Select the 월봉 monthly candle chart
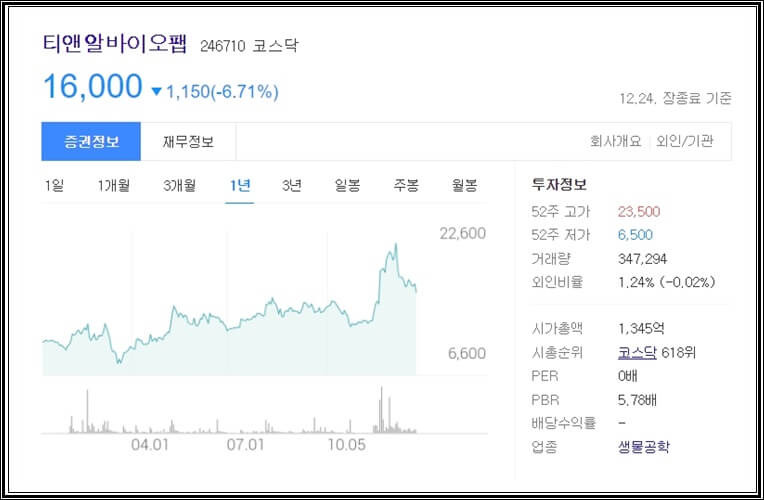Image resolution: width=764 pixels, height=500 pixels. coord(464,185)
